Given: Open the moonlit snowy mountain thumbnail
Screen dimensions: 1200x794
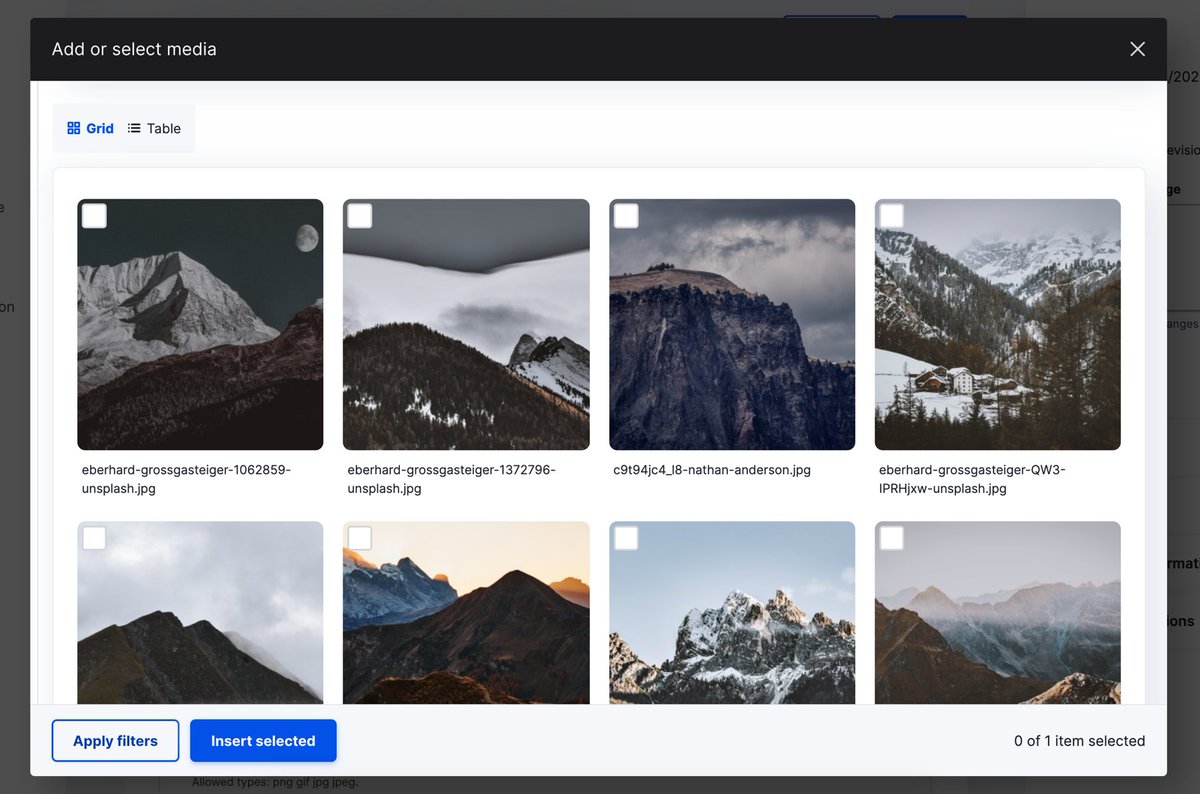Looking at the screenshot, I should point(200,325).
